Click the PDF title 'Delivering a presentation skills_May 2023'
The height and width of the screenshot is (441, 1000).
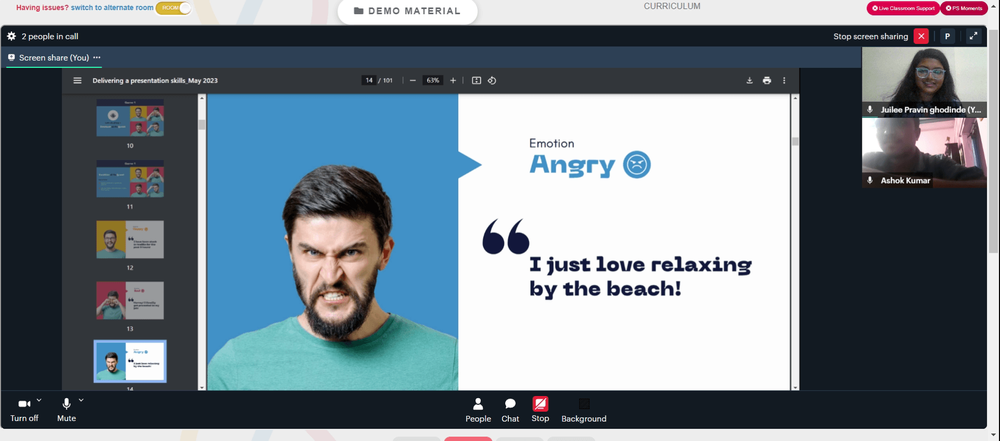point(155,80)
